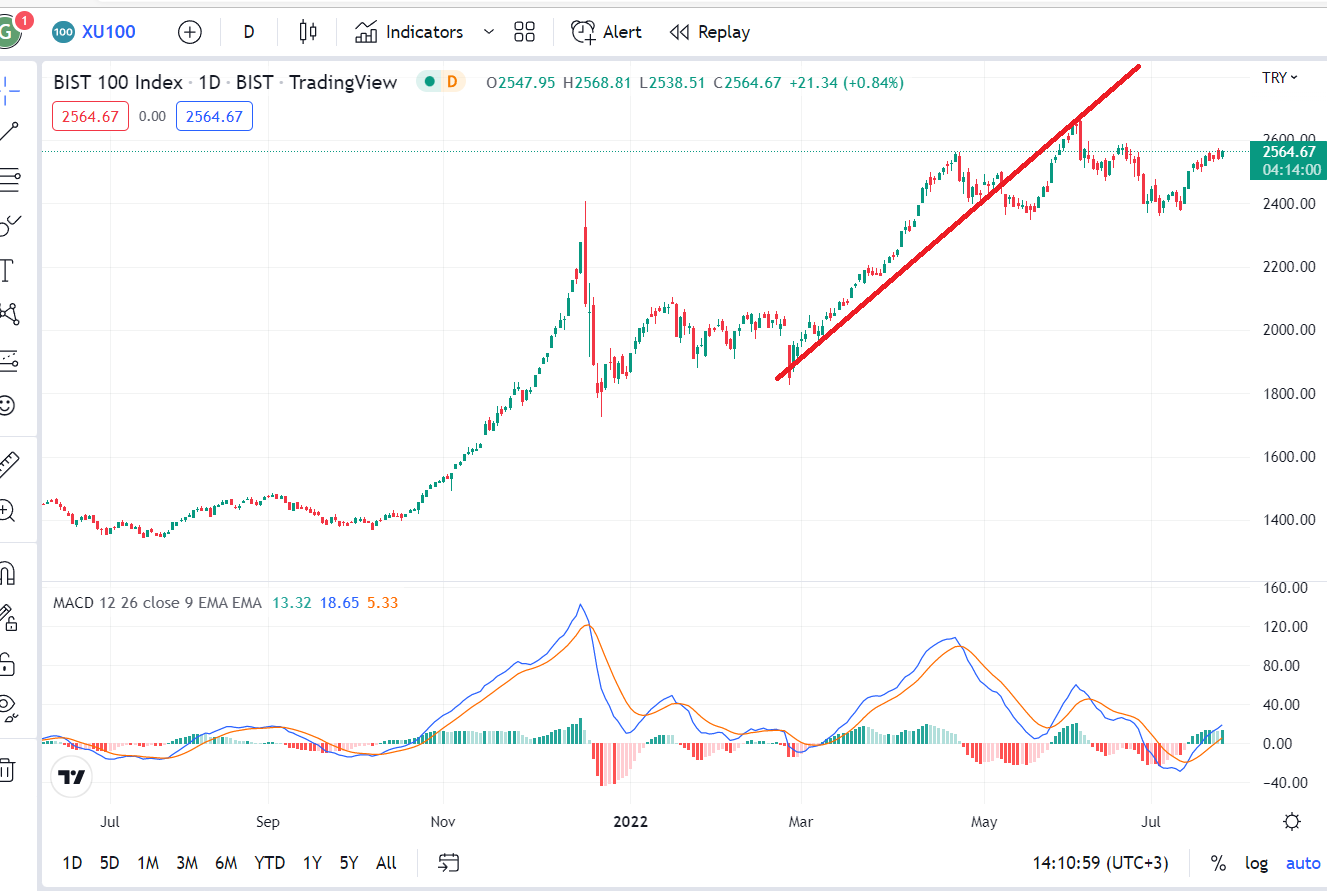Select the 1Y time range
1327x891 pixels.
(312, 863)
